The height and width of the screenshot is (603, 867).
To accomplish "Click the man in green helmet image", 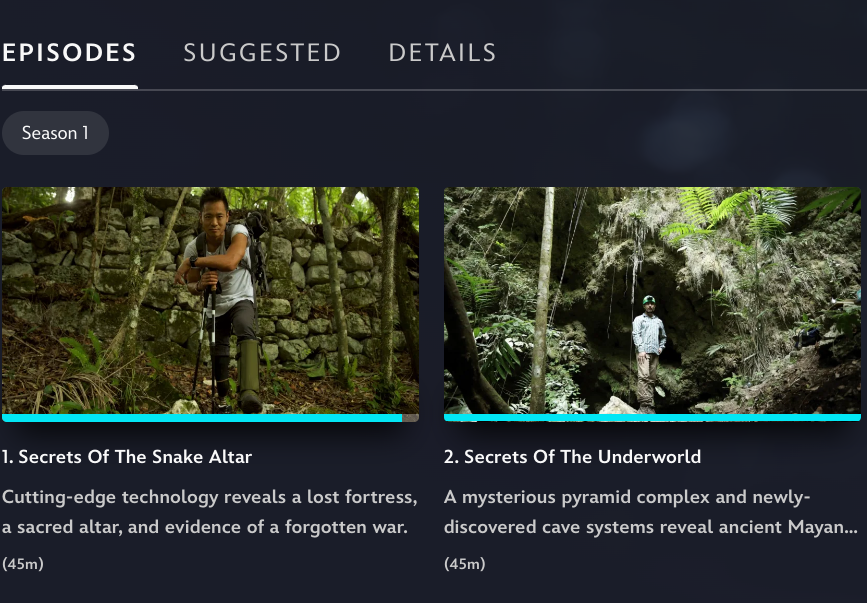I will coord(649,354).
